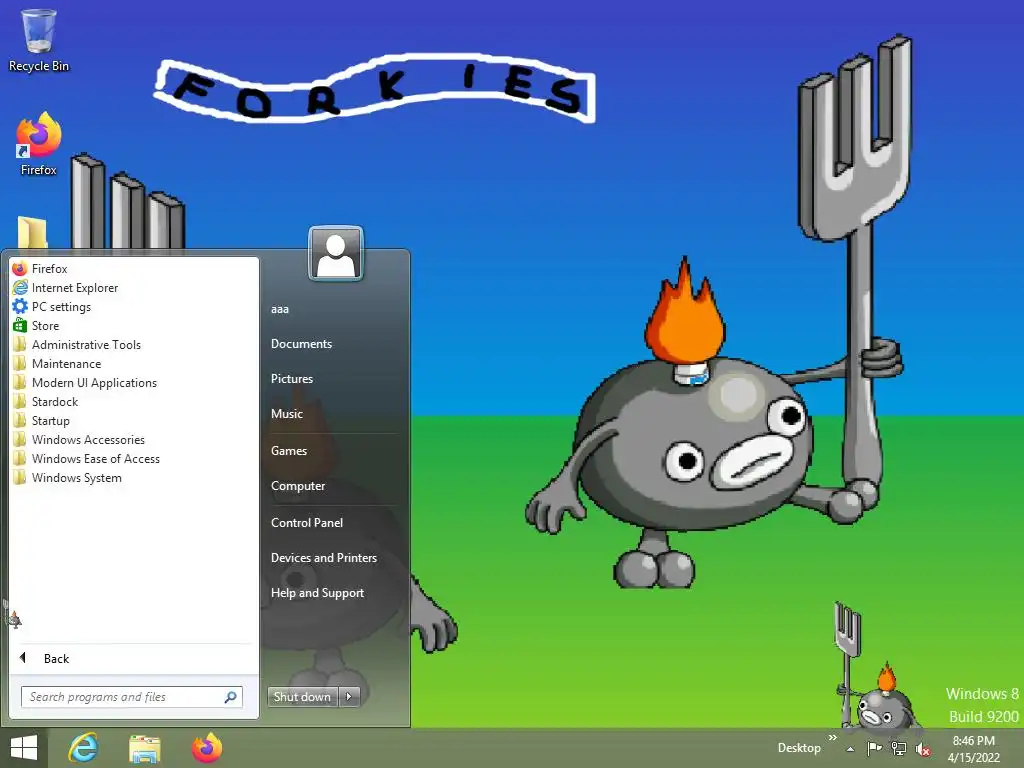
Task: Open Firefox from the taskbar
Action: click(206, 748)
